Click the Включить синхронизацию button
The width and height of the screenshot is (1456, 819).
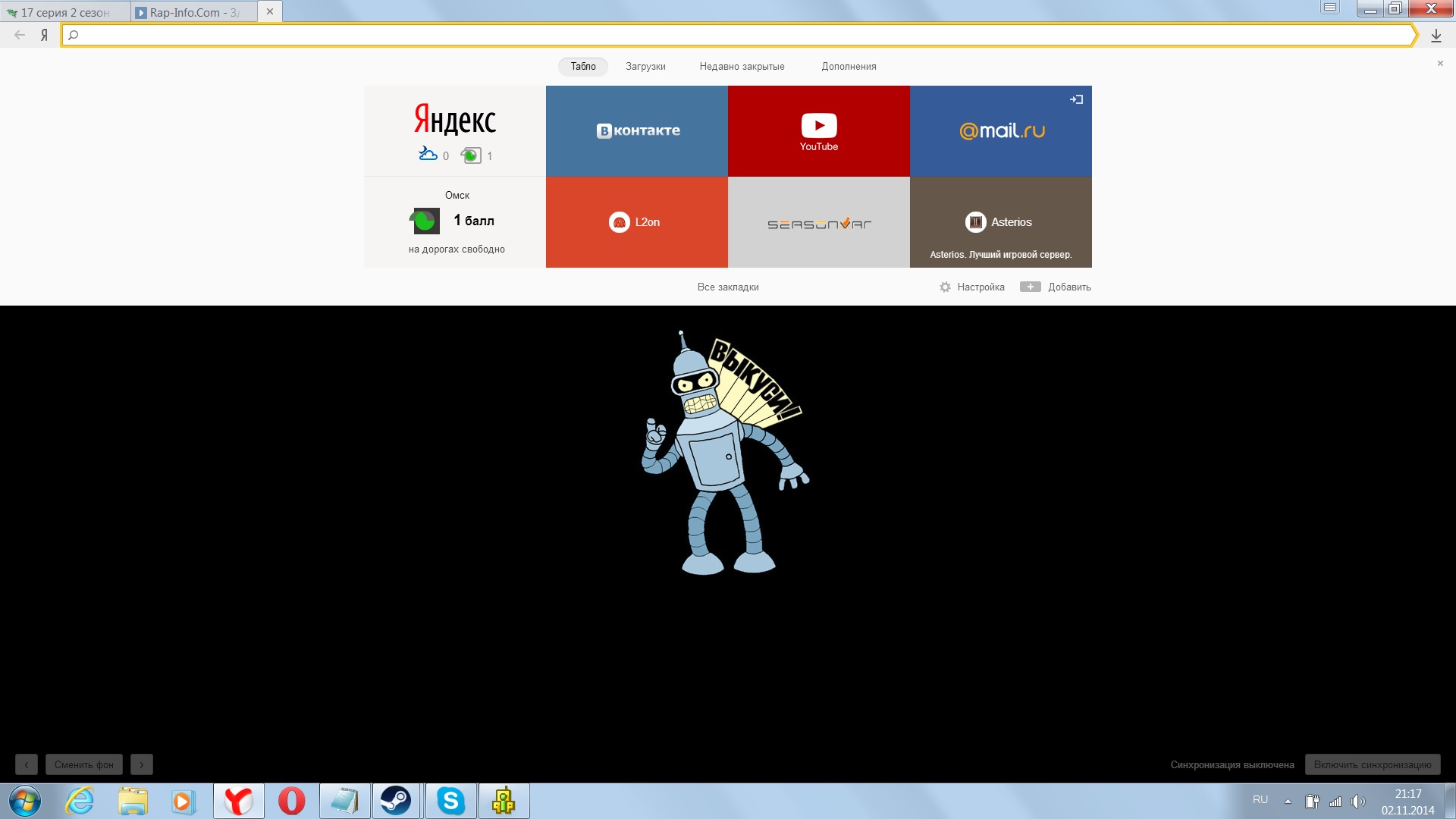pos(1373,764)
